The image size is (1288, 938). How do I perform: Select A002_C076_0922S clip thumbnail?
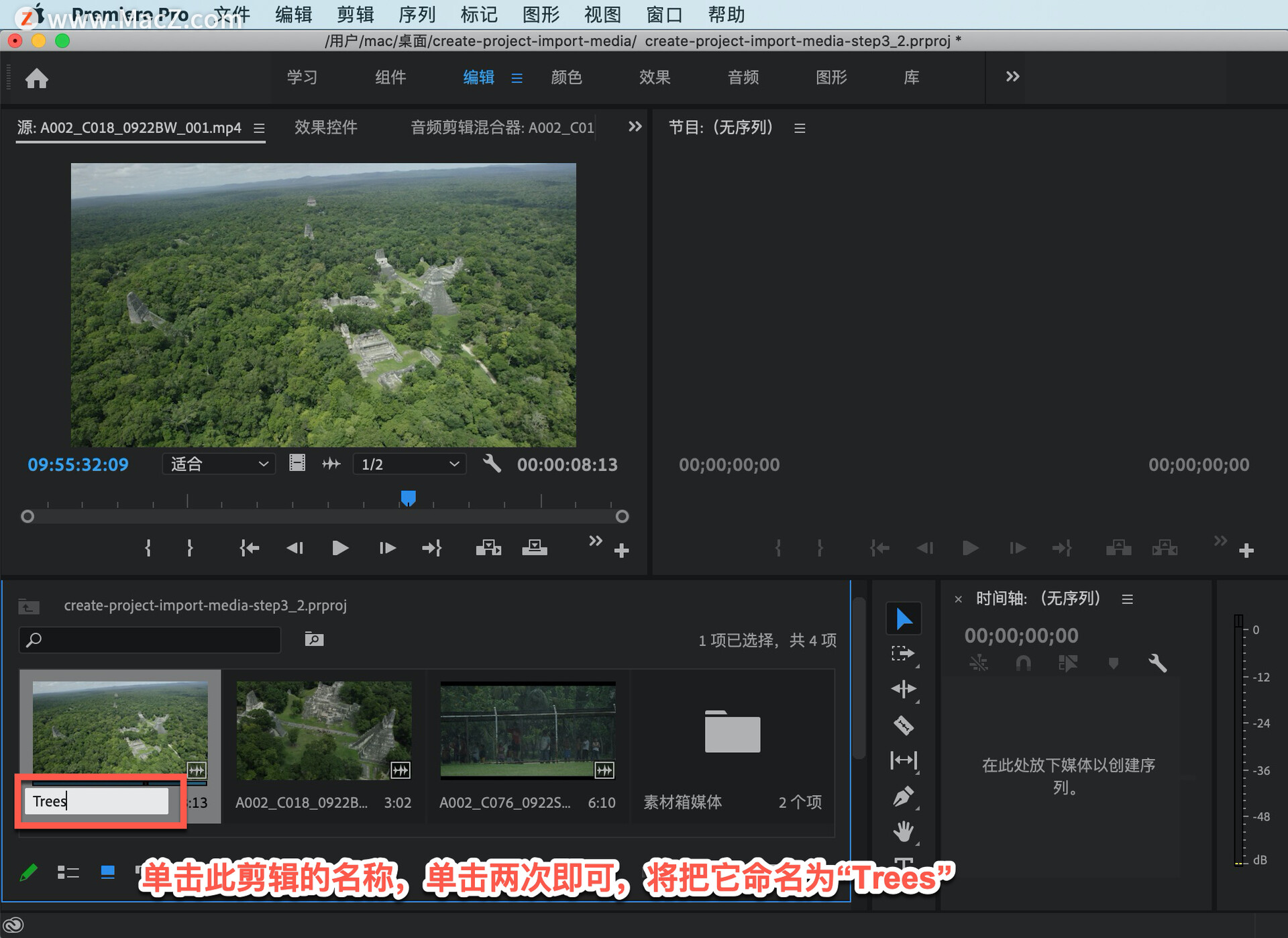click(x=528, y=730)
